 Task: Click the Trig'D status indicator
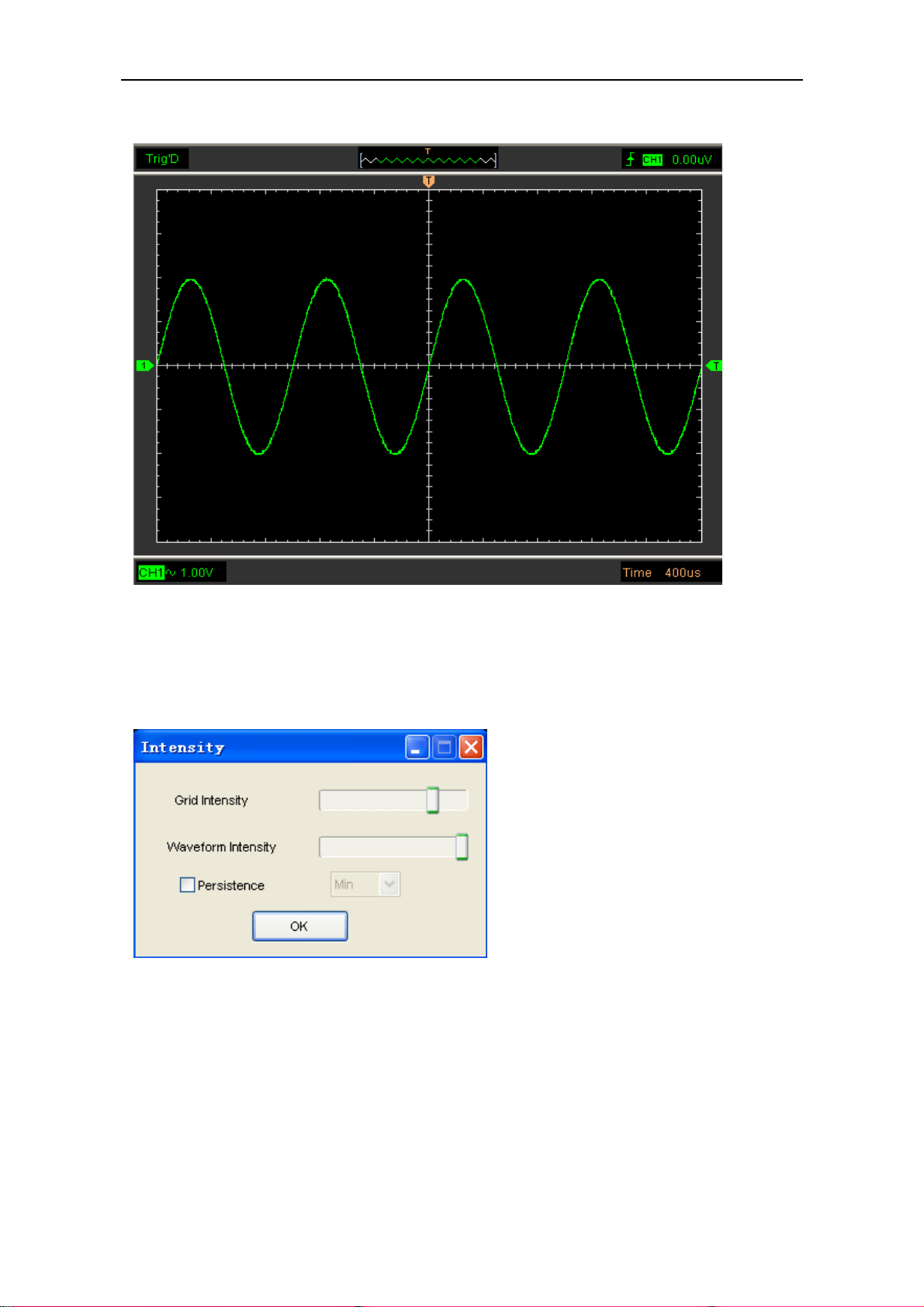[162, 159]
